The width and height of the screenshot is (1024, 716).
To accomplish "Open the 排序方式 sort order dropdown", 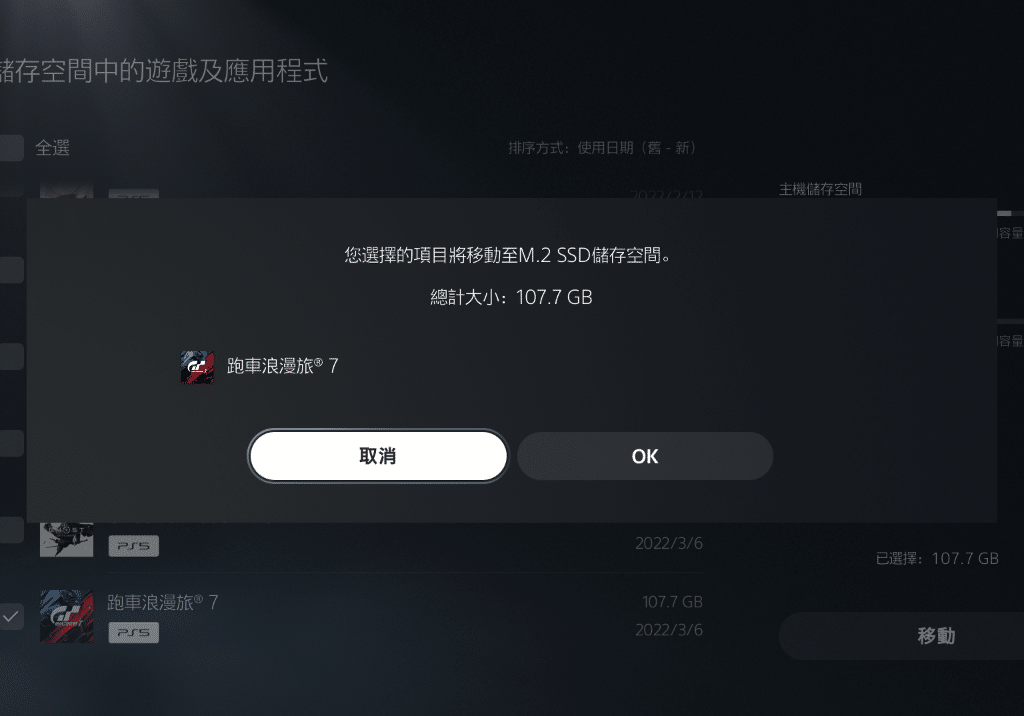I will tap(602, 148).
